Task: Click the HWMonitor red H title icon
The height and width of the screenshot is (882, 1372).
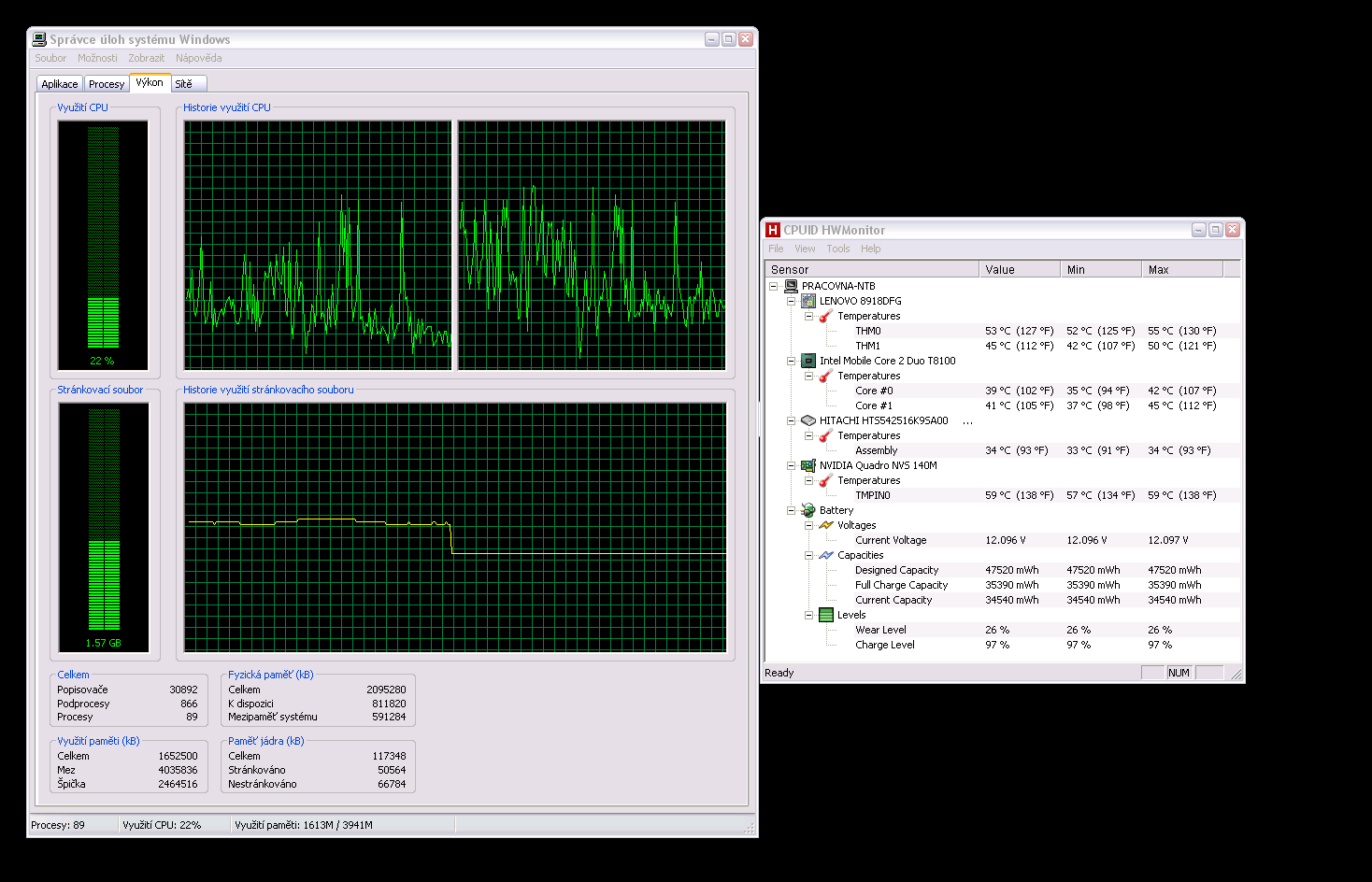Action: coord(773,230)
